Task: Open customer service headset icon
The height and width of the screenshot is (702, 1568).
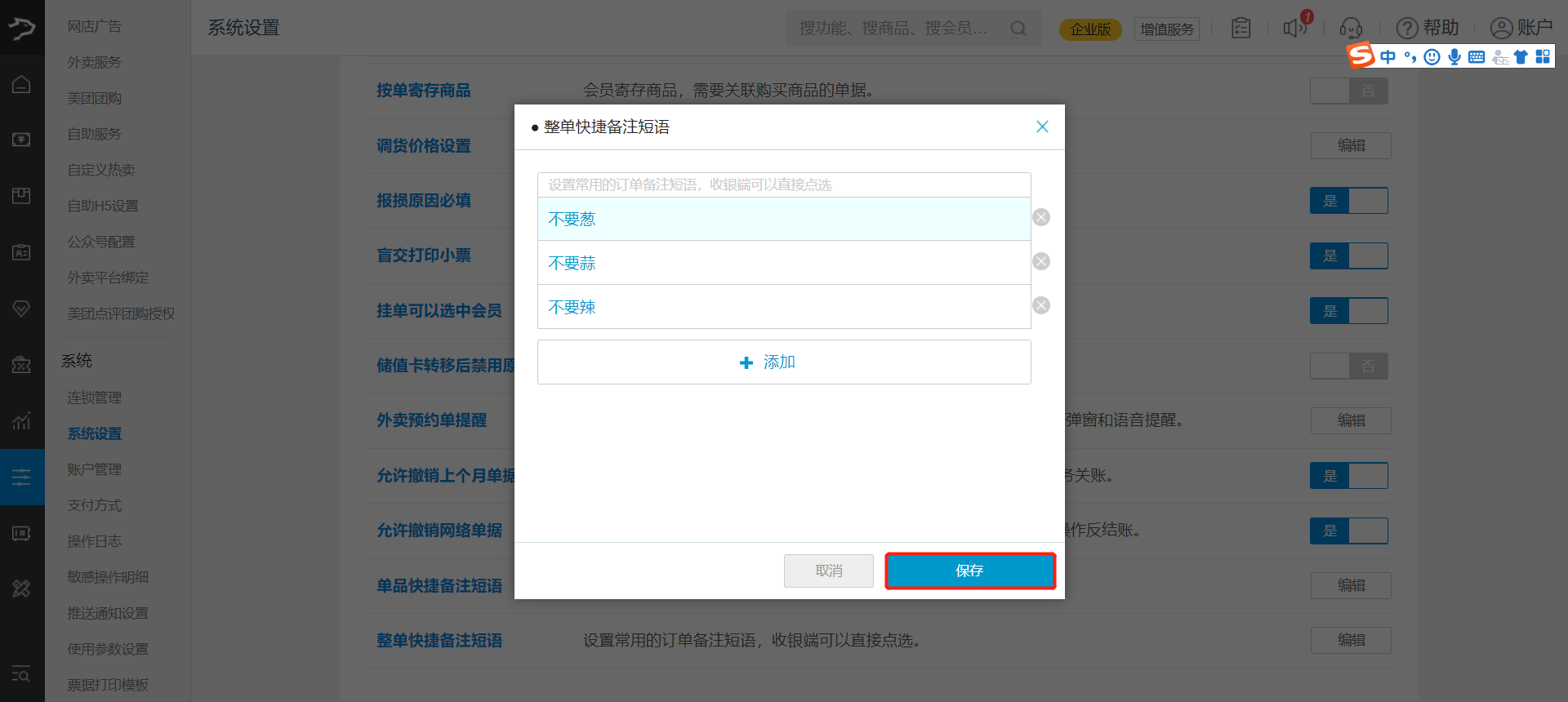Action: (x=1351, y=29)
